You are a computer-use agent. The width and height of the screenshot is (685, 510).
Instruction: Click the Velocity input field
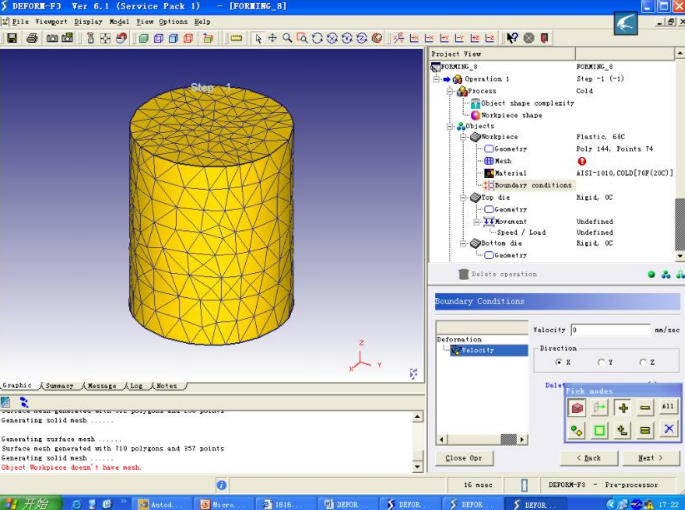[611, 330]
